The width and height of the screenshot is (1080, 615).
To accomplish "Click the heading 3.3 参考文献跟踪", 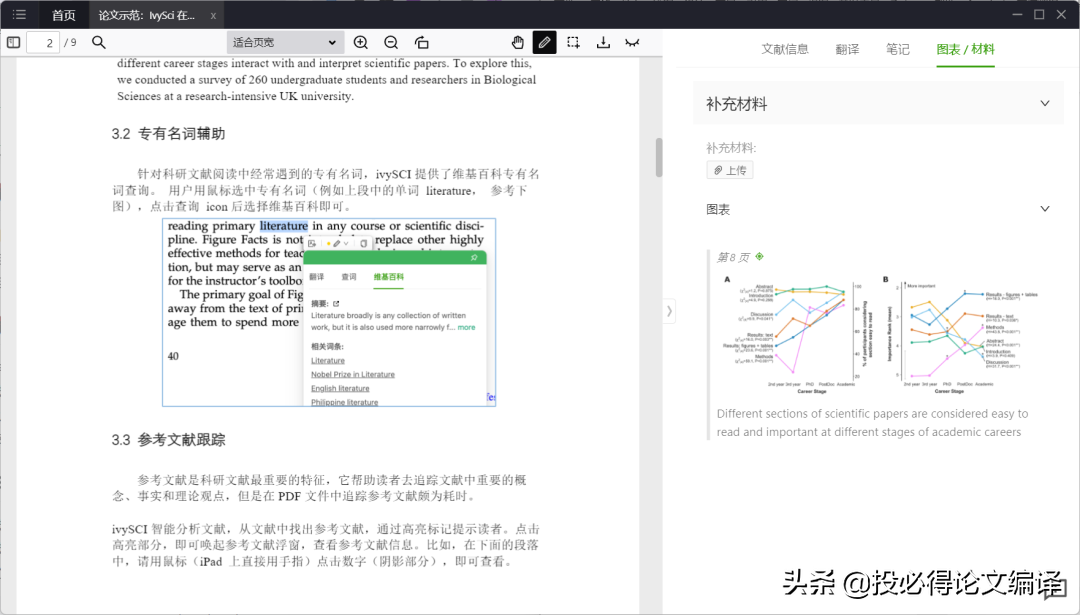I will pos(168,439).
